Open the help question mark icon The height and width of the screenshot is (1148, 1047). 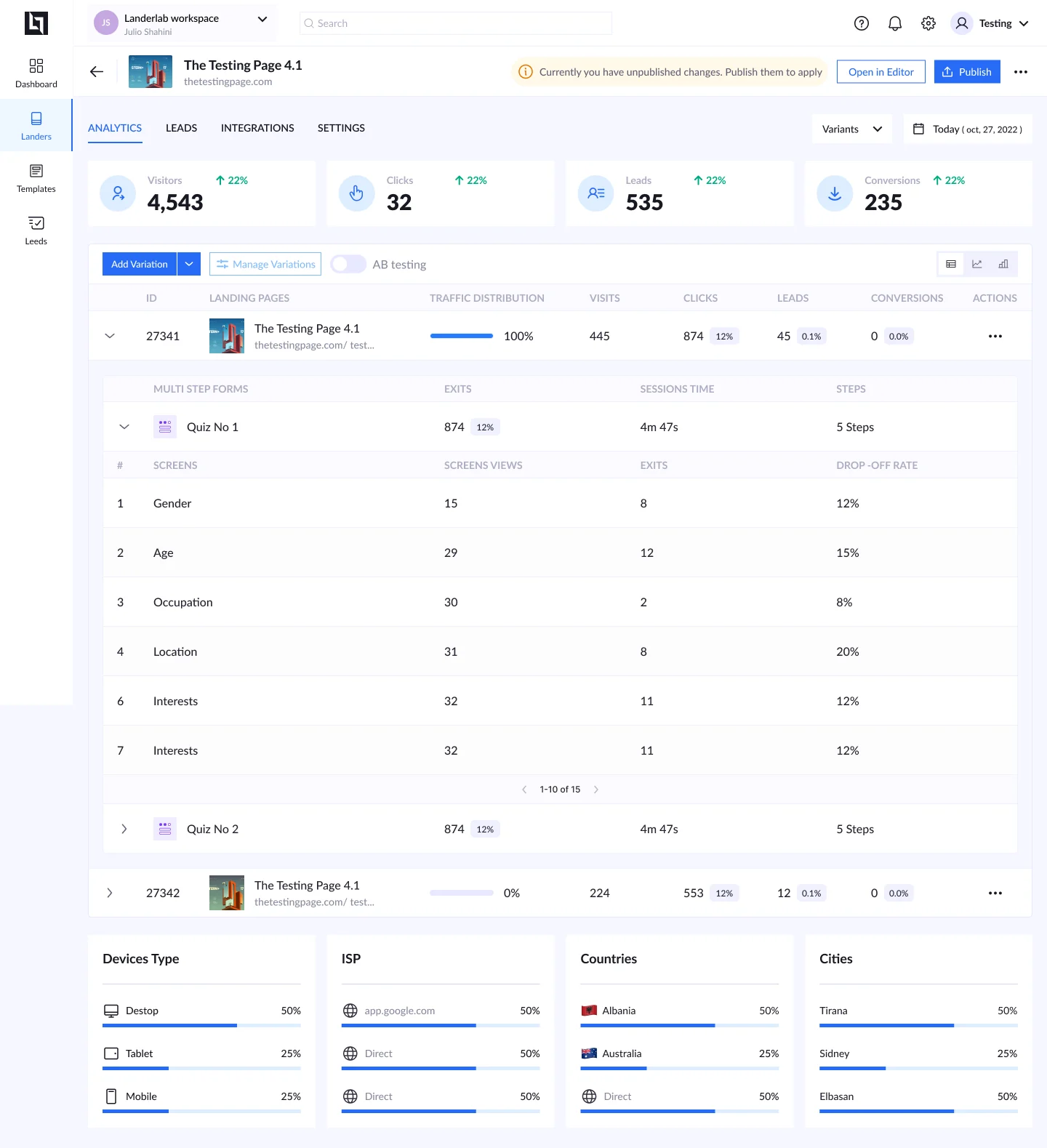[x=862, y=23]
